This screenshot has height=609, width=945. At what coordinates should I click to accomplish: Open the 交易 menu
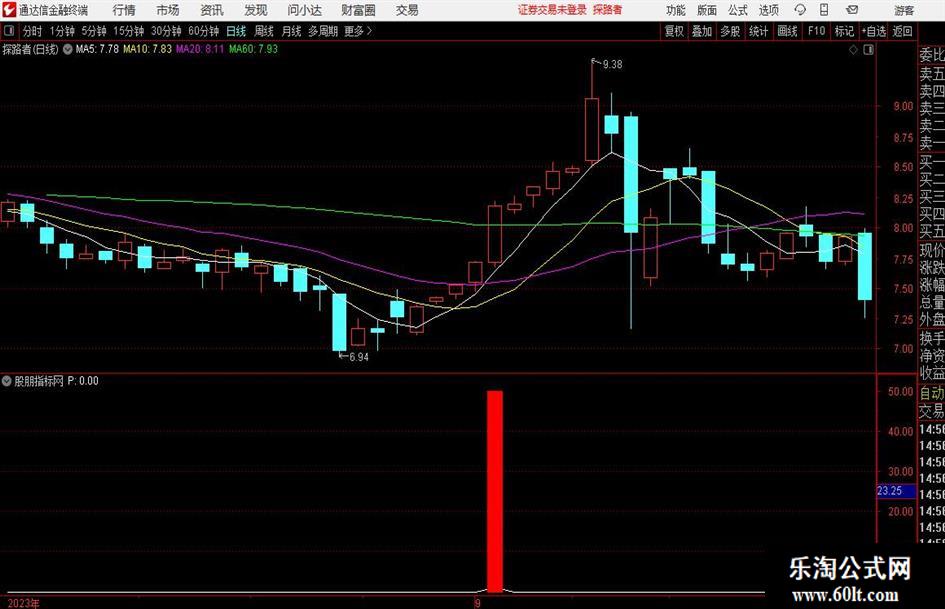[407, 10]
